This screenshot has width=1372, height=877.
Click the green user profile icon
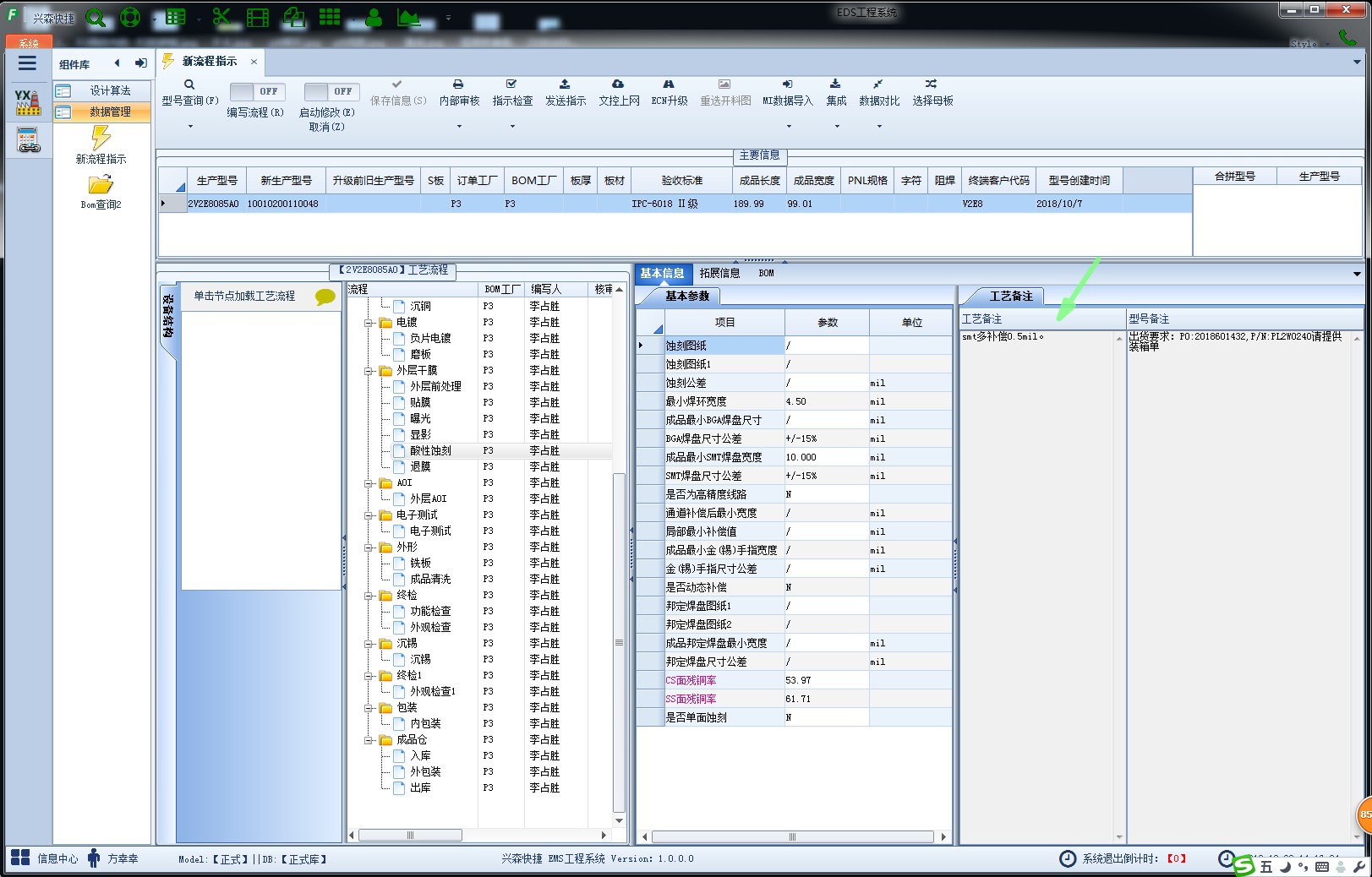[373, 17]
